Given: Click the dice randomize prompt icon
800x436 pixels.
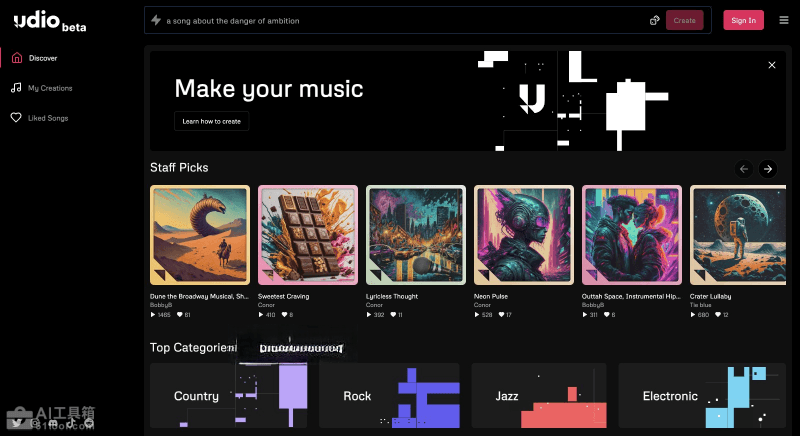Looking at the screenshot, I should tap(654, 20).
